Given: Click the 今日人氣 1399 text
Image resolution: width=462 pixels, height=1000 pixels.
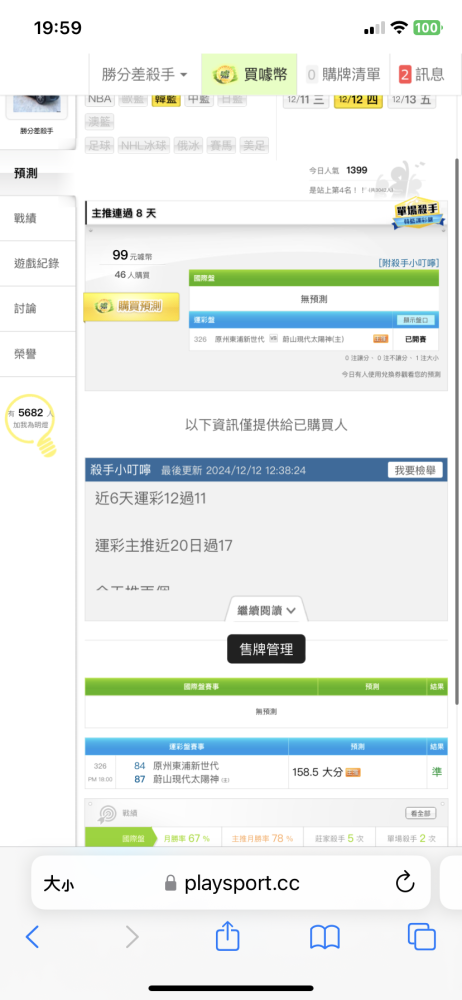Looking at the screenshot, I should click(338, 170).
